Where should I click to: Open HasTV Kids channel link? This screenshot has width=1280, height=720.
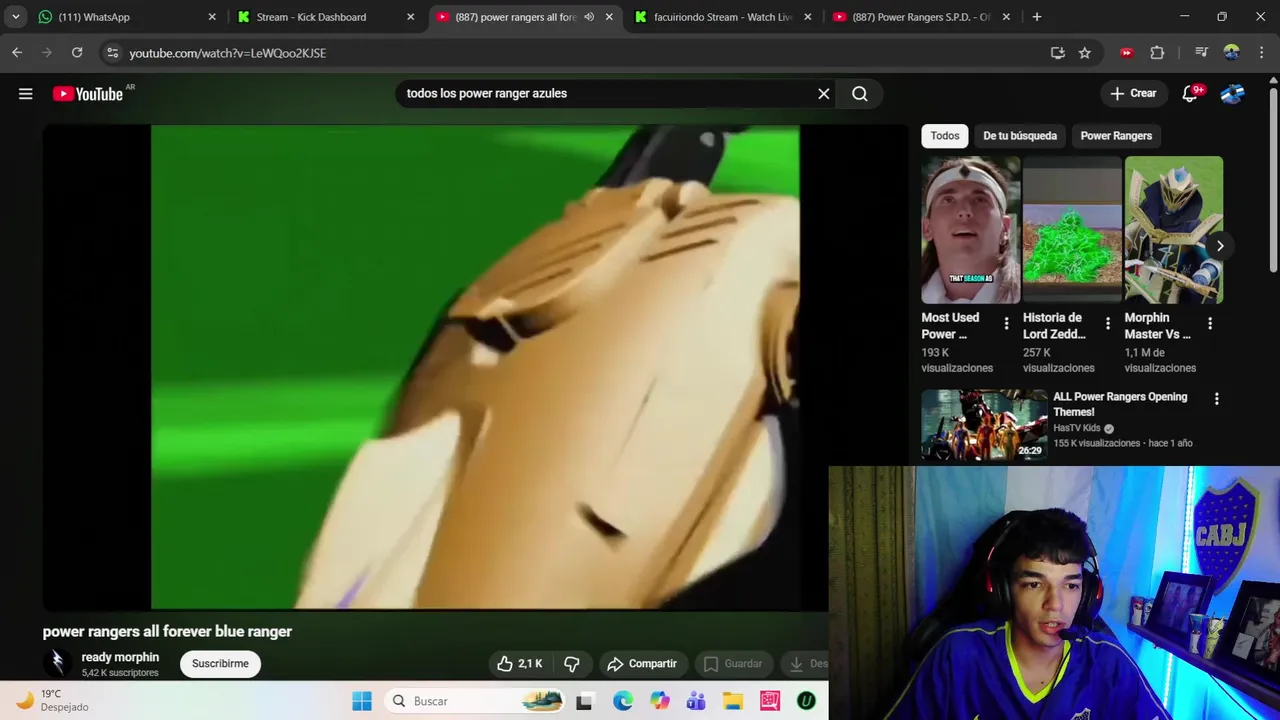point(1077,428)
